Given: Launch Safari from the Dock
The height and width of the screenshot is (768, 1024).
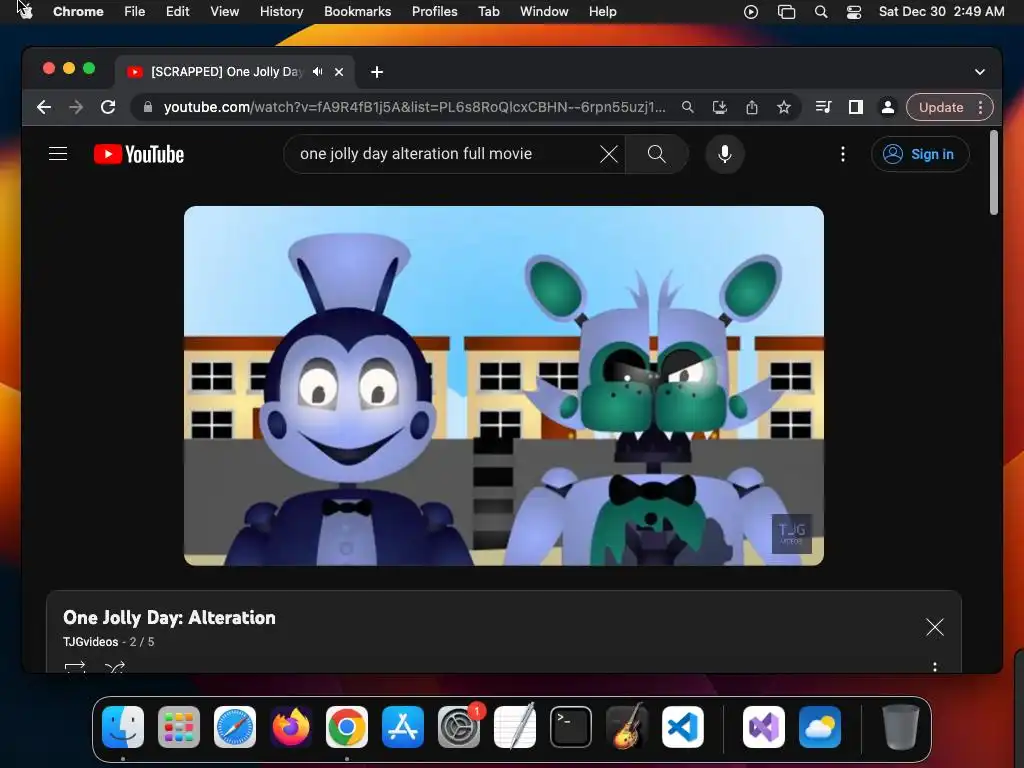Looking at the screenshot, I should click(x=235, y=727).
